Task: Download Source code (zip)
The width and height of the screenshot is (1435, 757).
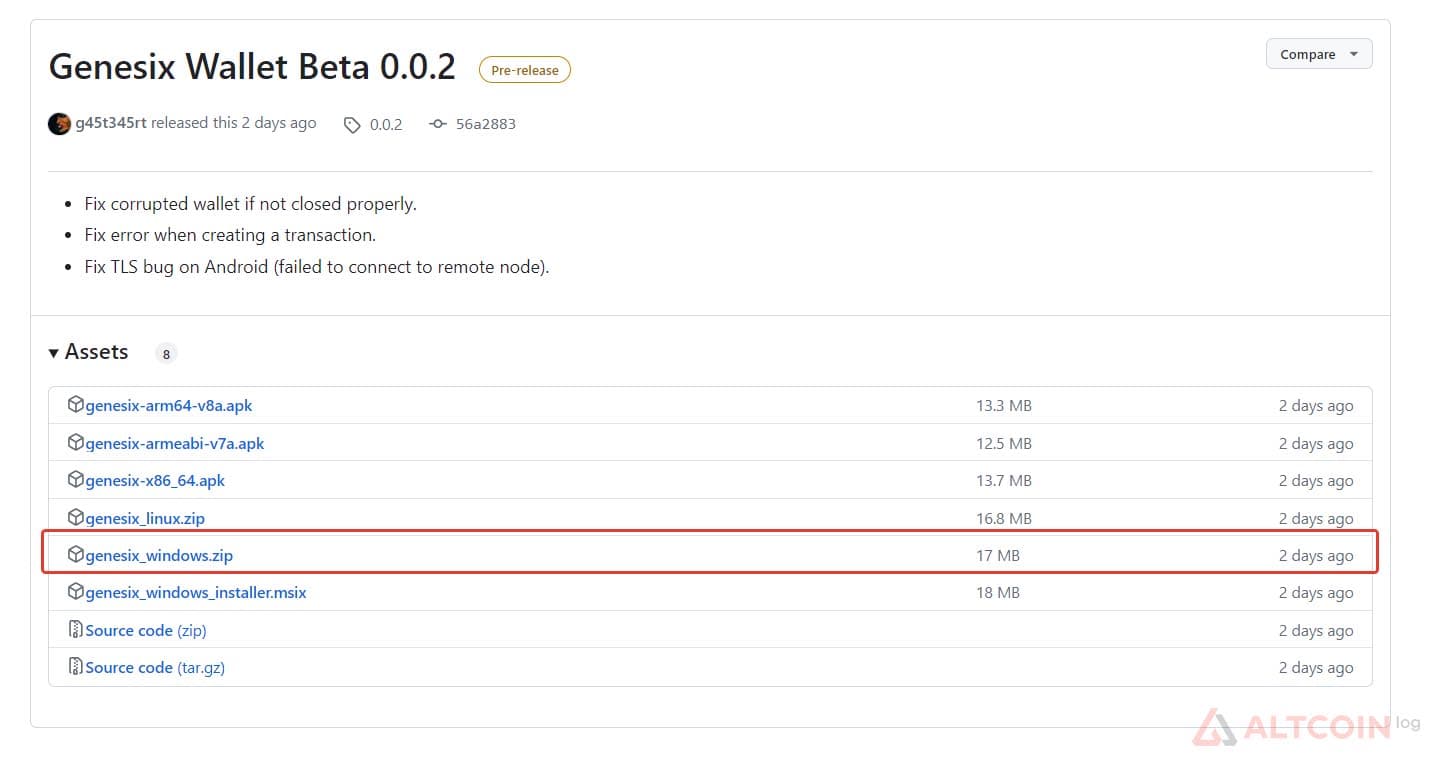Action: (146, 631)
